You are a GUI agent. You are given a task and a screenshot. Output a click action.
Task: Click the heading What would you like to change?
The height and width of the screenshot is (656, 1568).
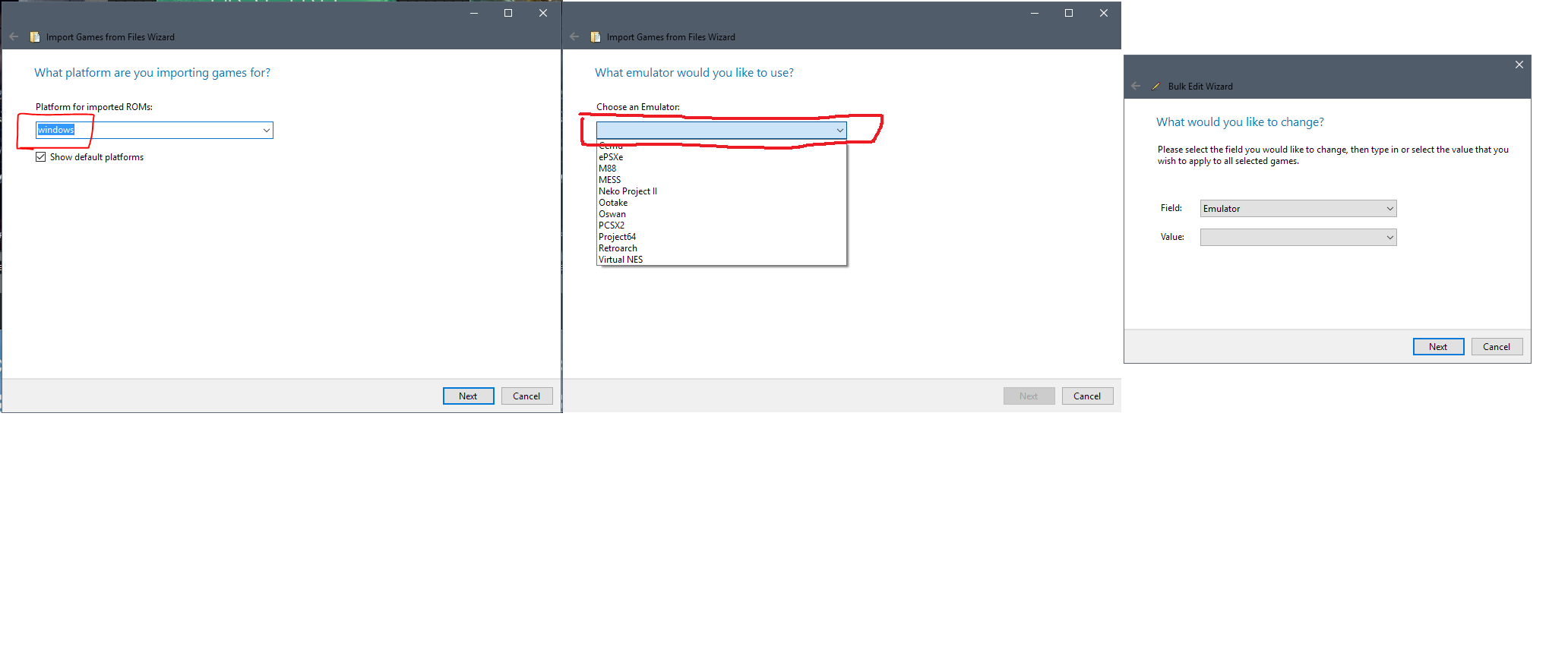1240,121
